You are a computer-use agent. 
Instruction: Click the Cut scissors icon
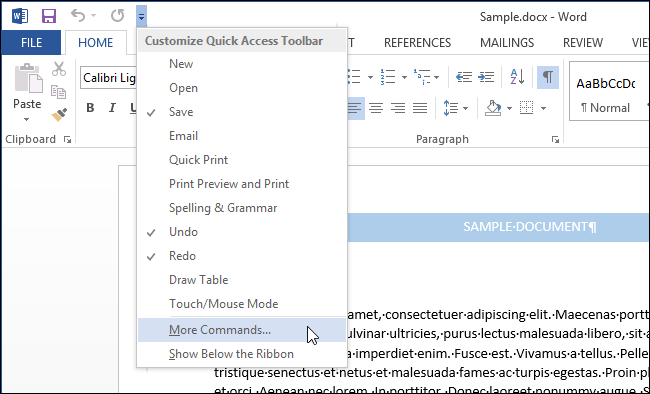[x=59, y=69]
